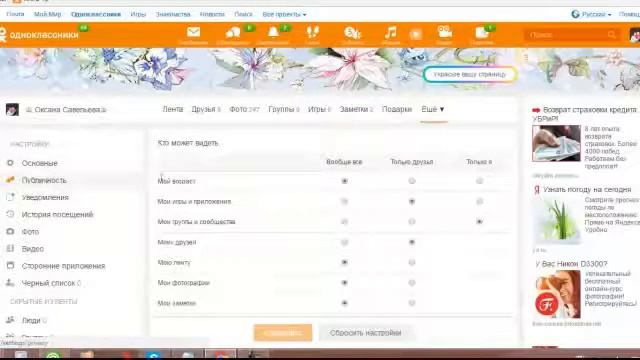This screenshot has height=360, width=640.
Task: Click Публичность icon in sidebar
Action: [x=10, y=180]
